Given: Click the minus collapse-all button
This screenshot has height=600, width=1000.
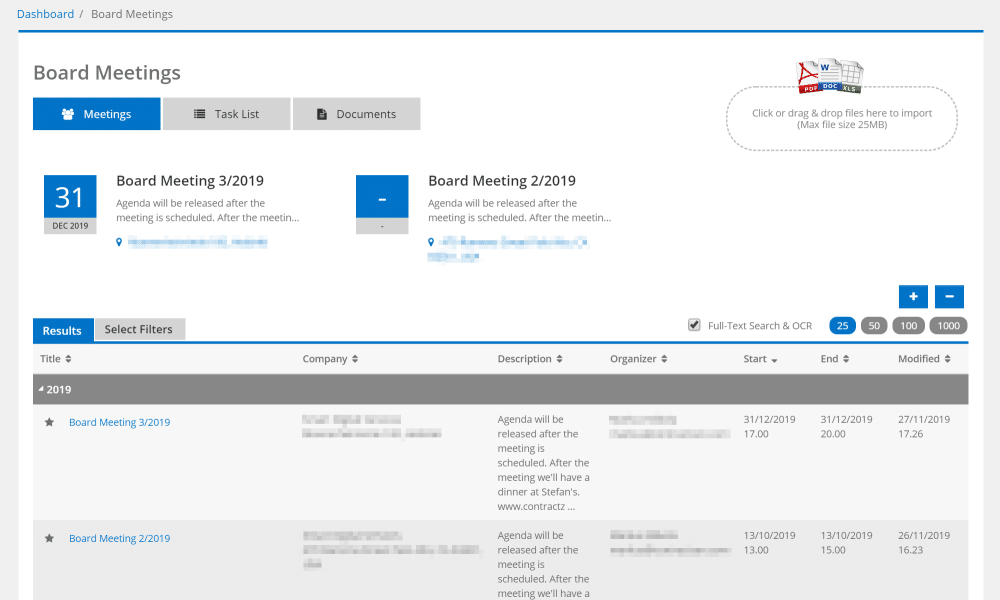Looking at the screenshot, I should point(949,296).
